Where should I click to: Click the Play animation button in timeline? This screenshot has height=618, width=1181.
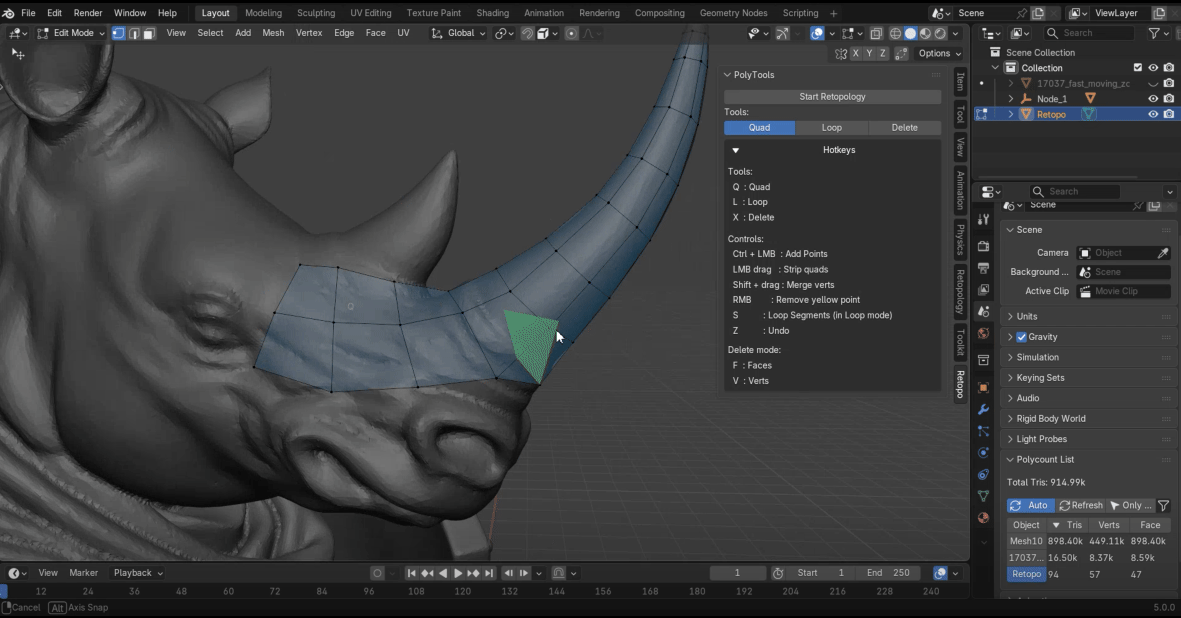click(x=458, y=573)
